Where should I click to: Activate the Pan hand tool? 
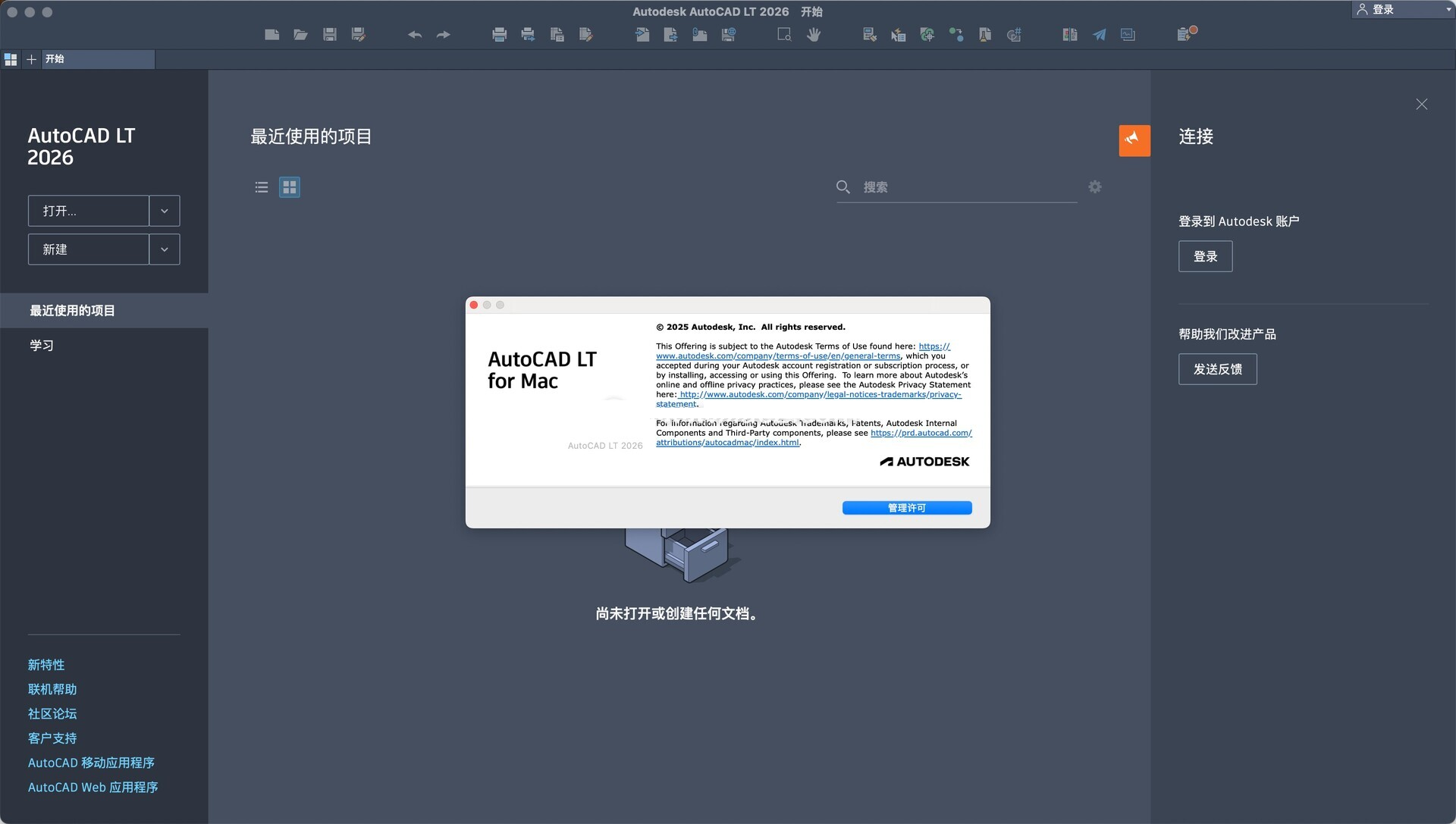point(813,34)
